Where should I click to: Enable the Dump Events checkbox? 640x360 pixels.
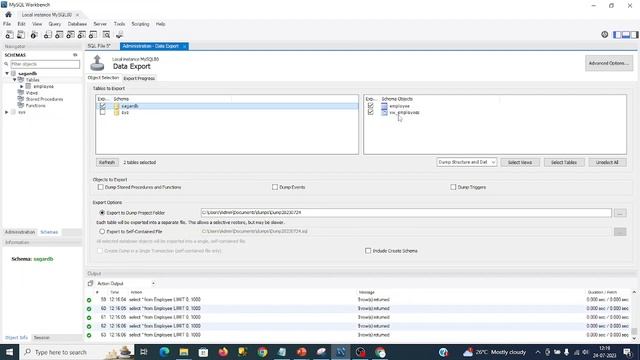click(x=275, y=187)
